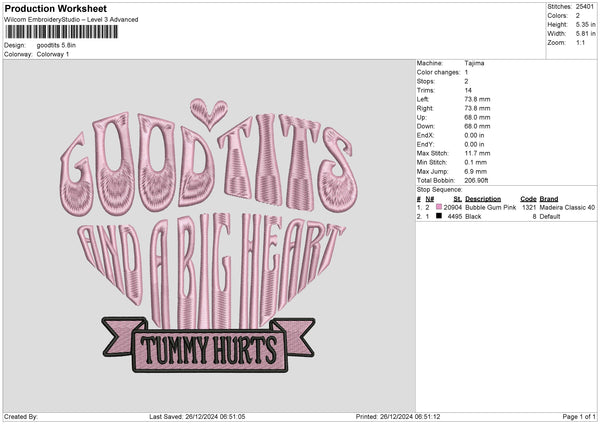This screenshot has height=424, width=600.
Task: Click the Total Bobbin value '206.90ft'
Action: [476, 181]
